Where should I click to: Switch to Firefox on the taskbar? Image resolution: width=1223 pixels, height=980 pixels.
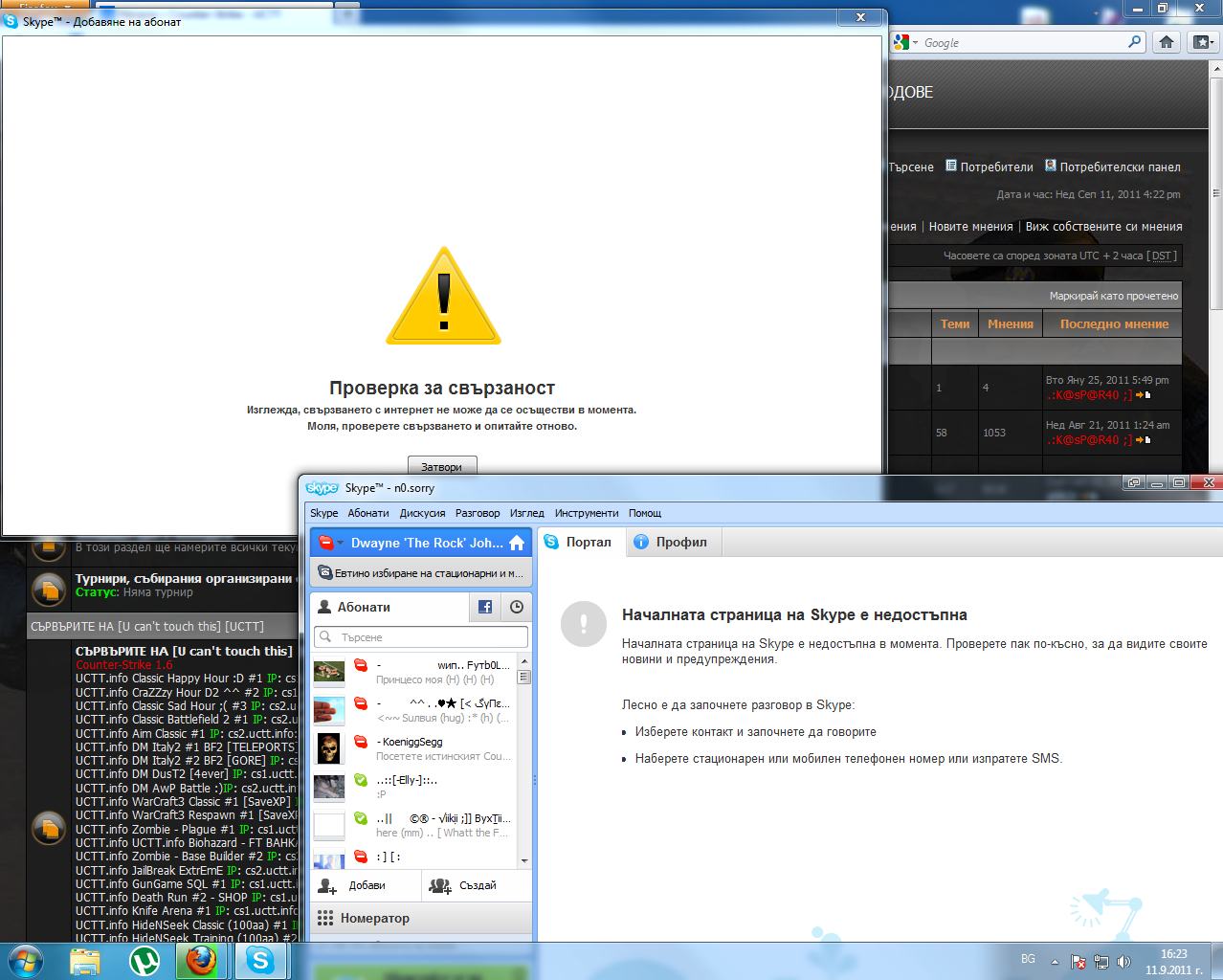(x=201, y=961)
